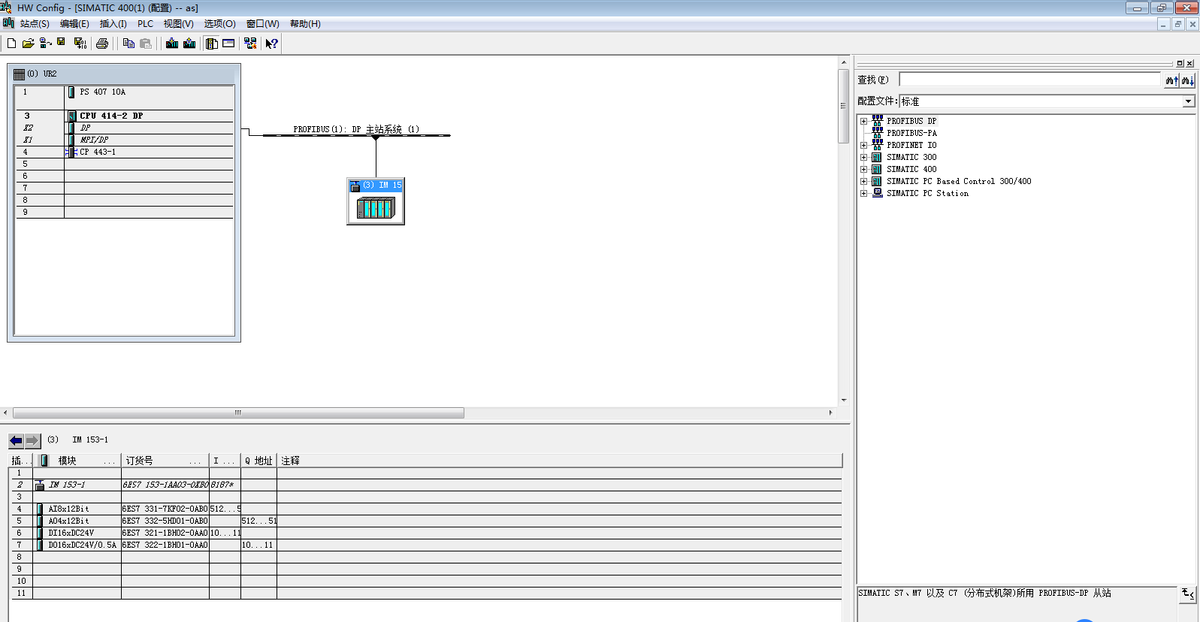Click the context Help arrow icon
Image resolution: width=1200 pixels, height=622 pixels.
pos(271,43)
